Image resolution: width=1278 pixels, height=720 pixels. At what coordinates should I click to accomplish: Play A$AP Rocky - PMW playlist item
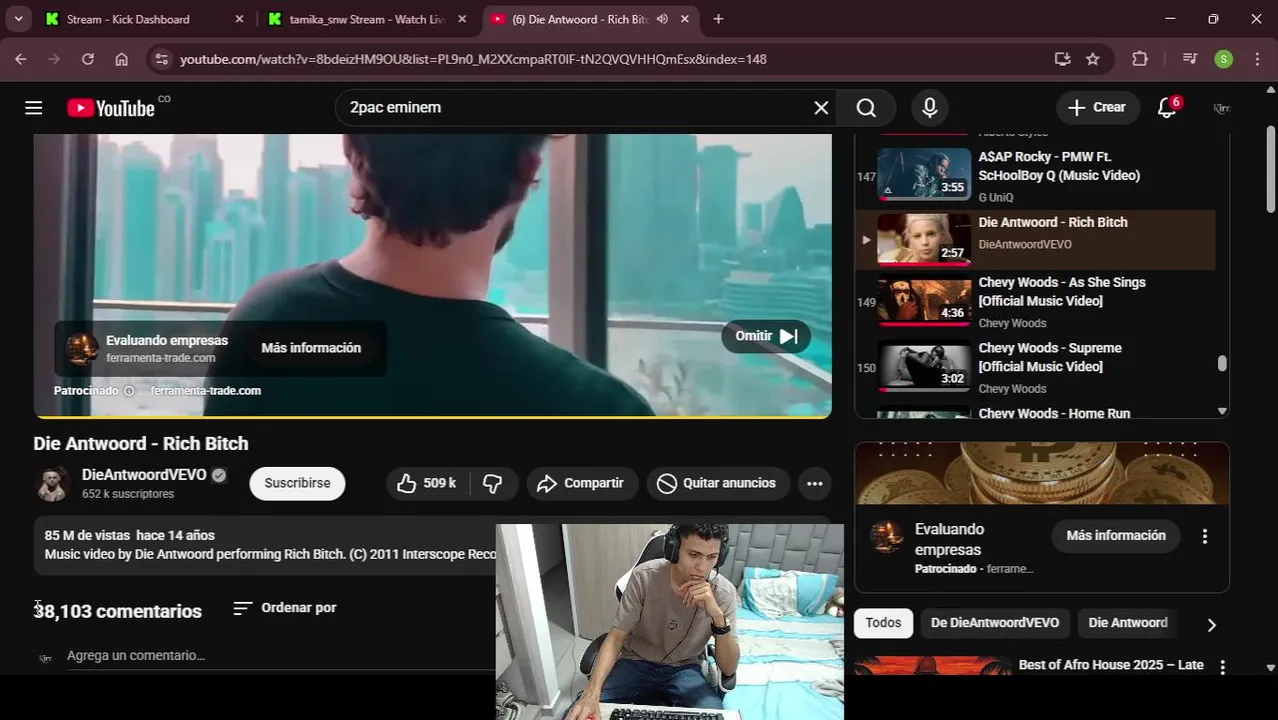[x=1035, y=176]
